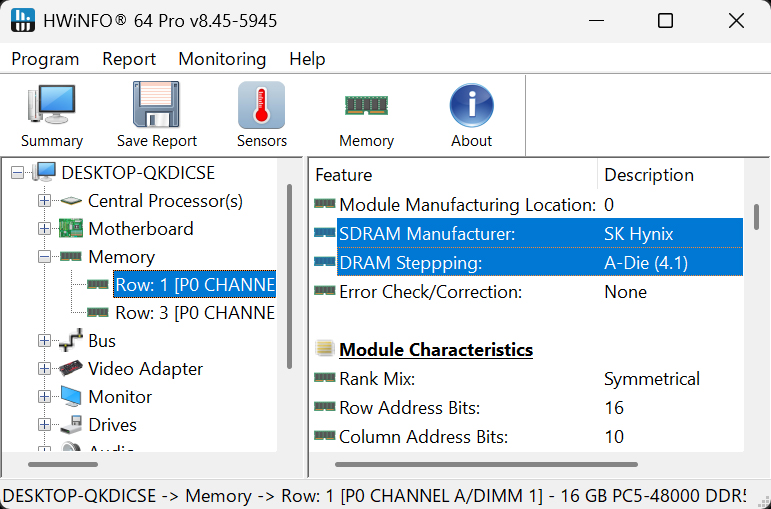Expand the Motherboard tree node
This screenshot has width=771, height=509.
coord(44,229)
